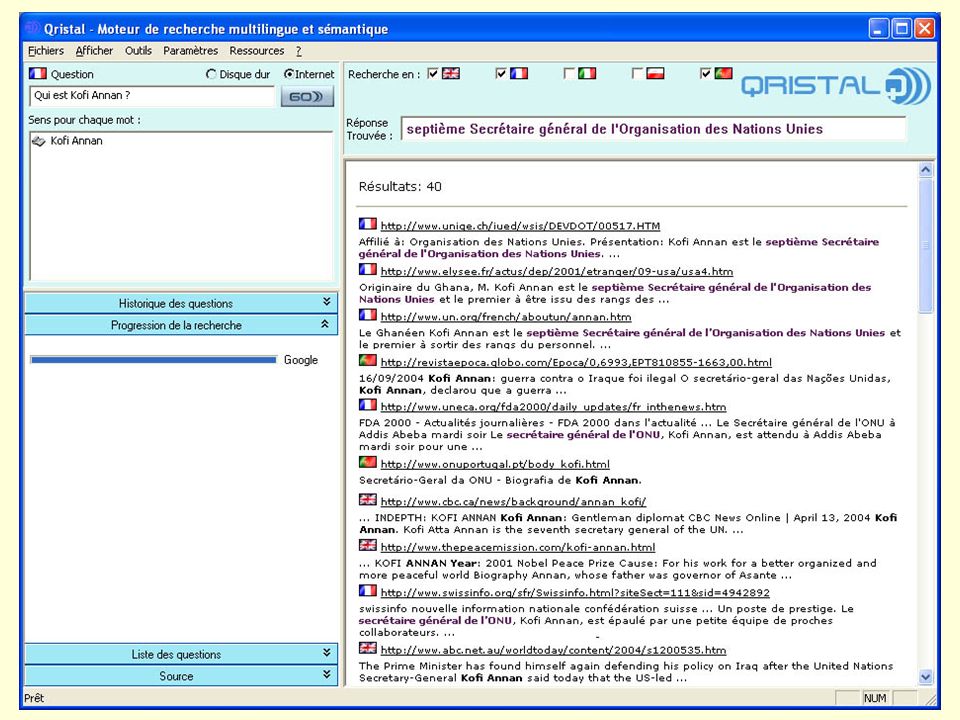Click the flag beside the unige.ch result
The height and width of the screenshot is (720, 960).
tap(367, 224)
